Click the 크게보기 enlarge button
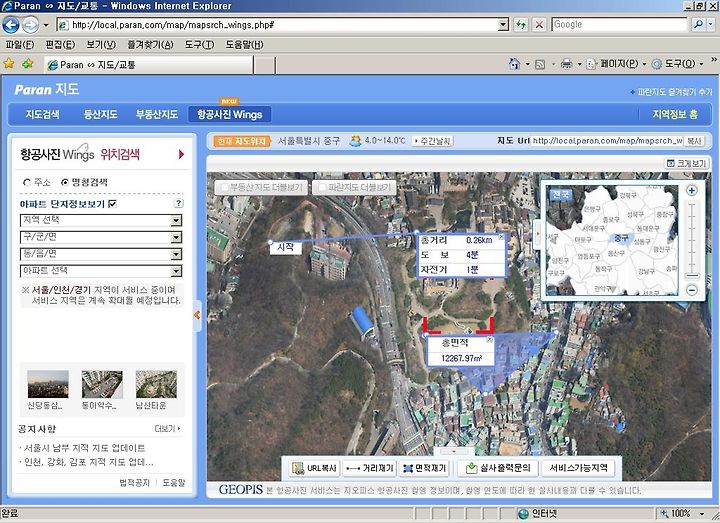The image size is (720, 523). click(x=686, y=163)
